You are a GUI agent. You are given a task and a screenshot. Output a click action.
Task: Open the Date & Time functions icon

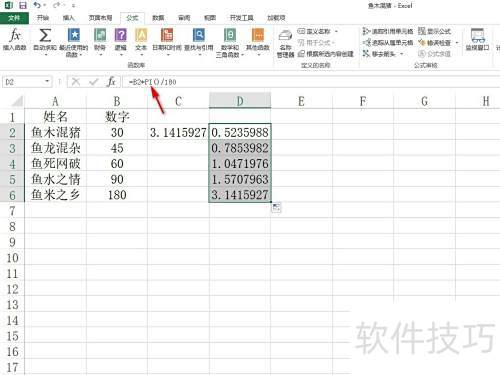[167, 35]
